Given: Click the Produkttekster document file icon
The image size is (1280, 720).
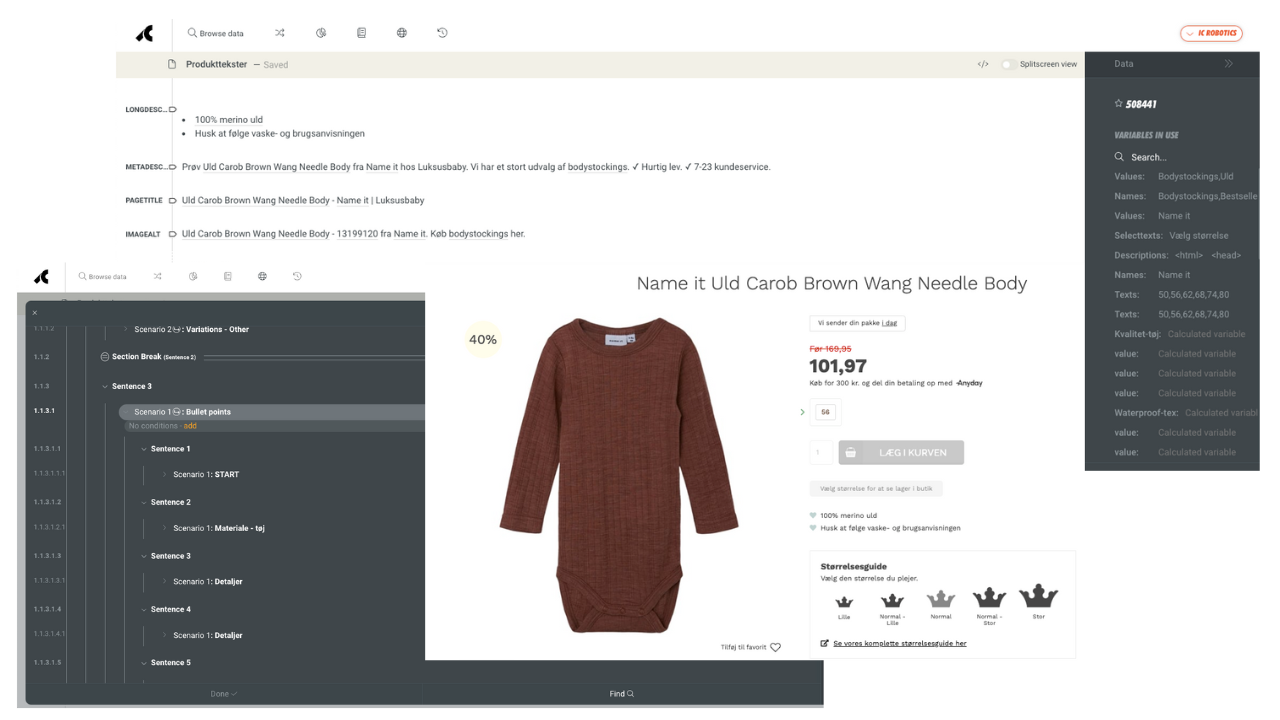Looking at the screenshot, I should [x=172, y=64].
